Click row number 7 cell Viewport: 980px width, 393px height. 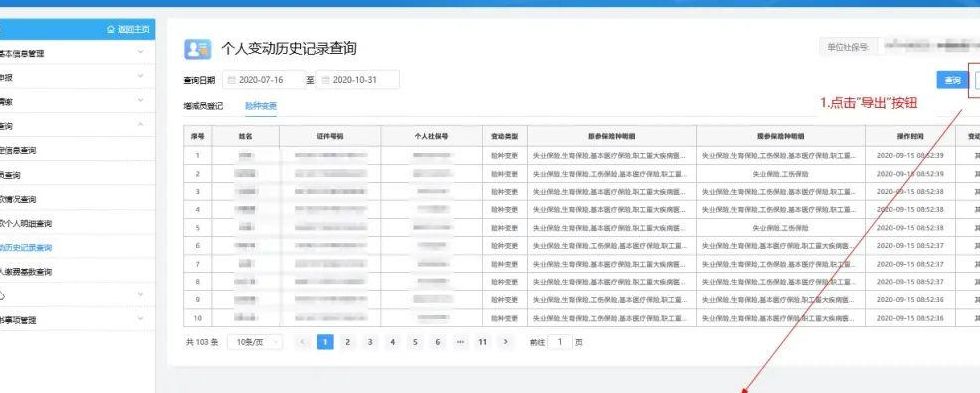tap(198, 264)
